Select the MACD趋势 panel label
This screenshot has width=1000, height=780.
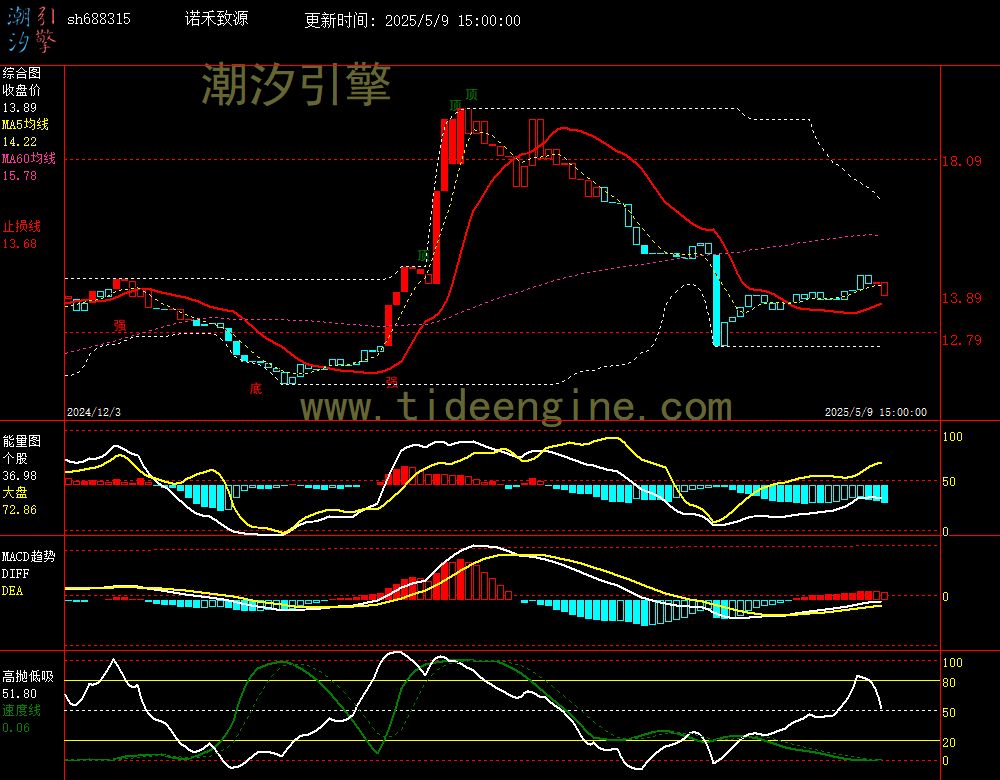point(29,557)
